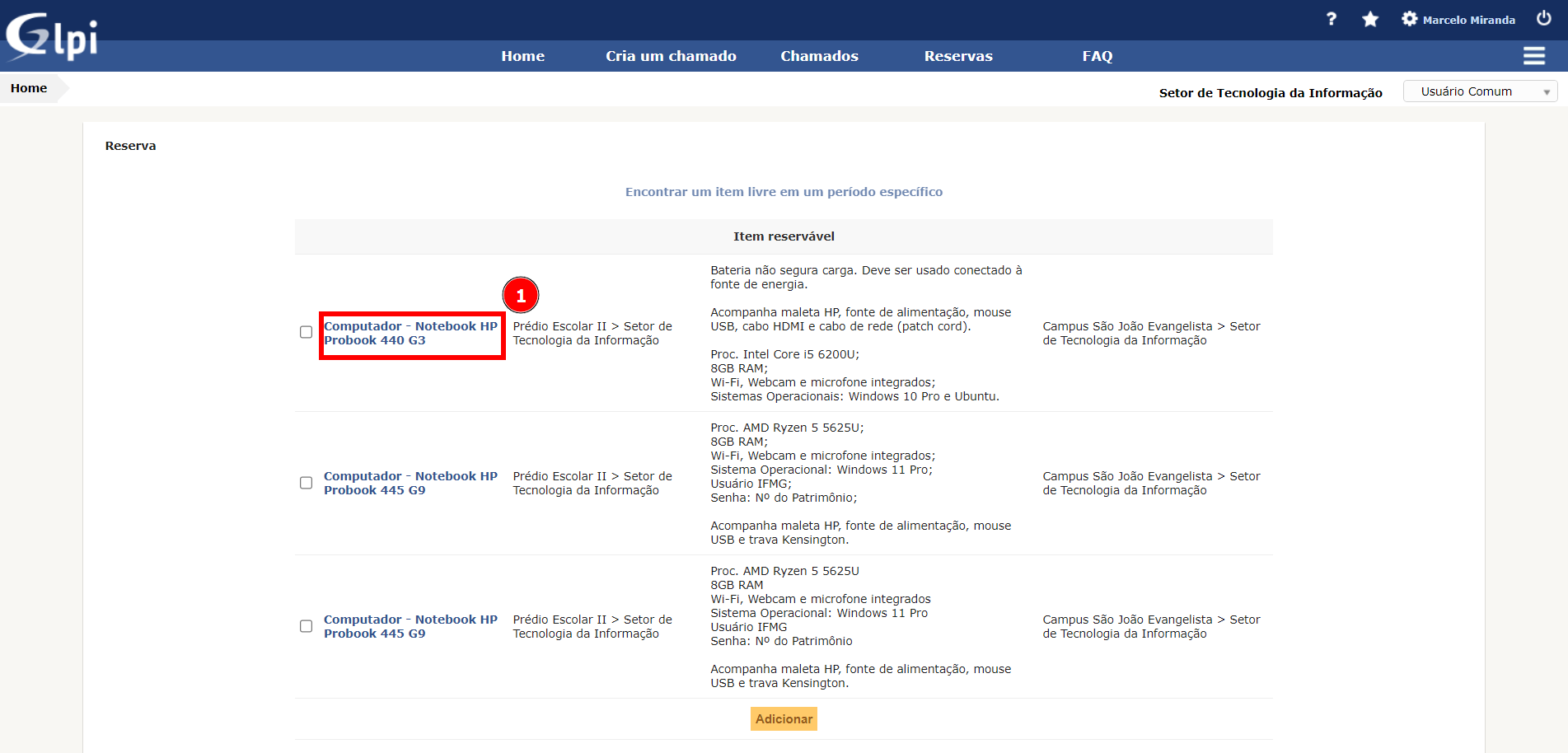
Task: Open Cria um chamado menu
Action: click(671, 56)
